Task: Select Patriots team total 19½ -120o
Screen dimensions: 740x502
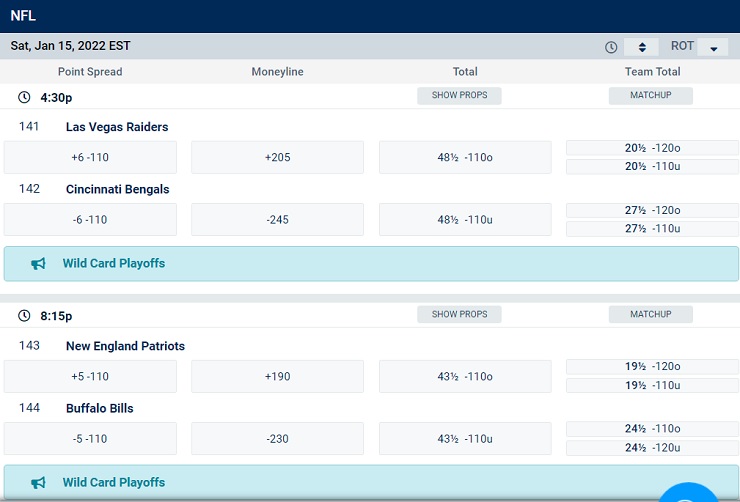Action: [652, 367]
